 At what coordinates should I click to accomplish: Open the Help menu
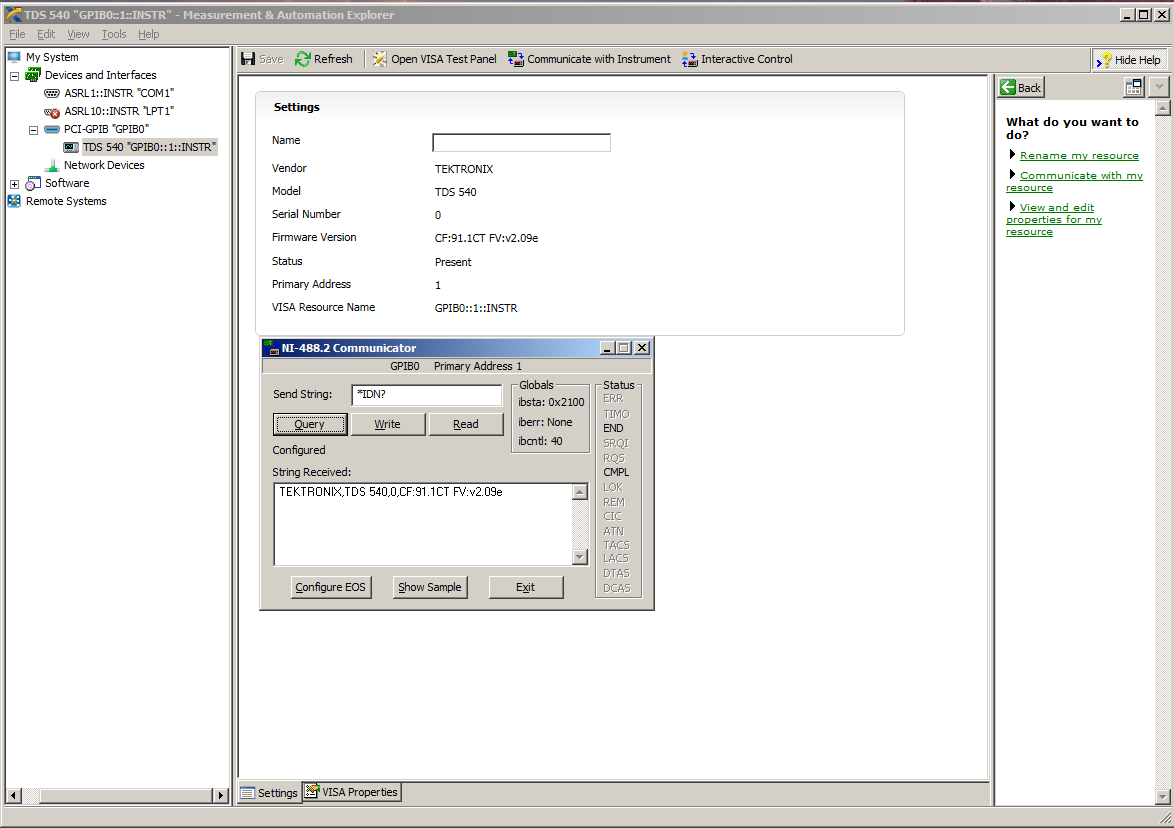148,34
